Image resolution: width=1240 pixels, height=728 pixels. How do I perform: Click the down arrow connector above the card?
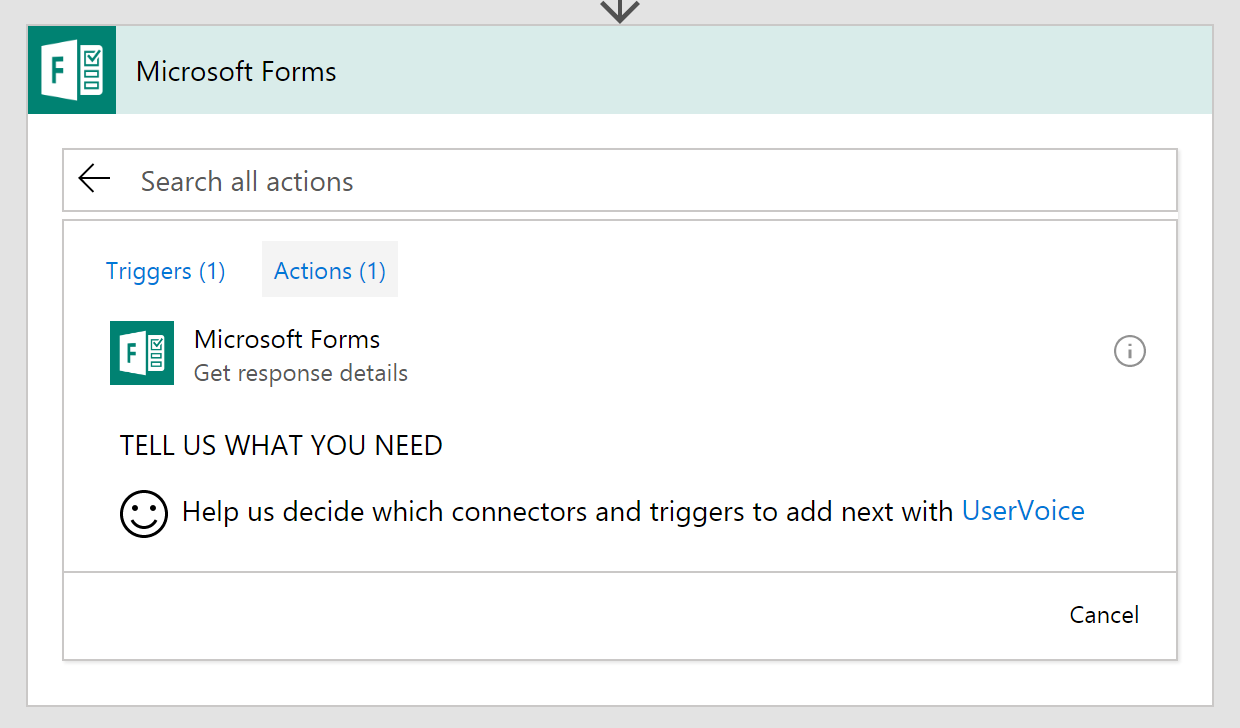(x=620, y=10)
